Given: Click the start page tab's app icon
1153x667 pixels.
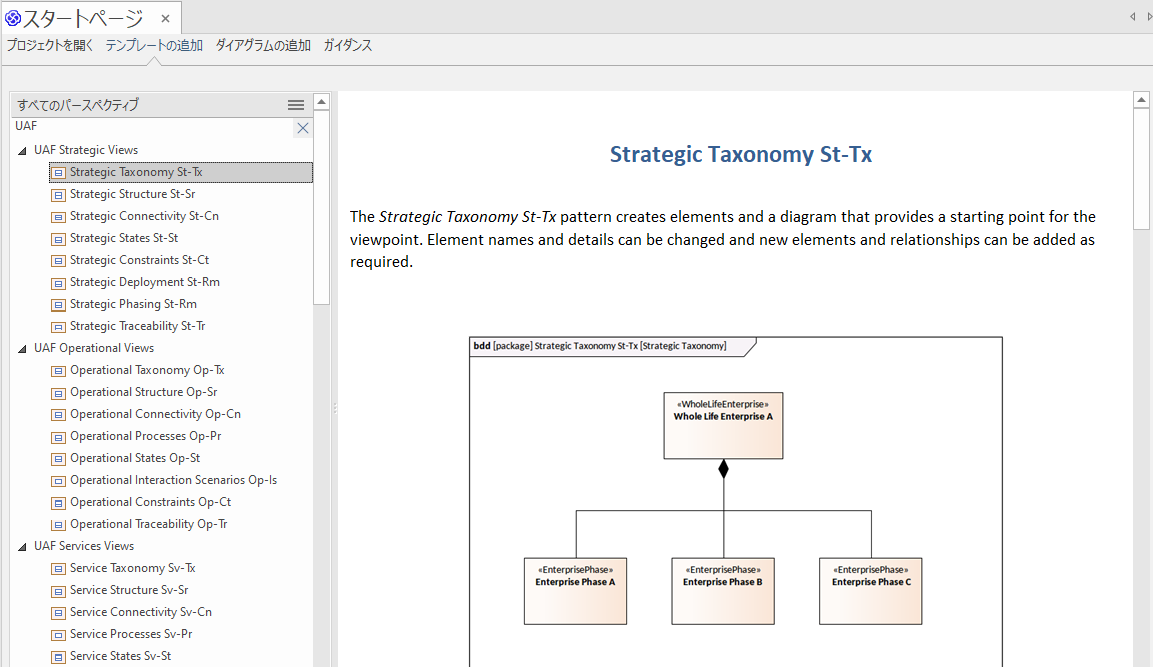Looking at the screenshot, I should tap(13, 18).
